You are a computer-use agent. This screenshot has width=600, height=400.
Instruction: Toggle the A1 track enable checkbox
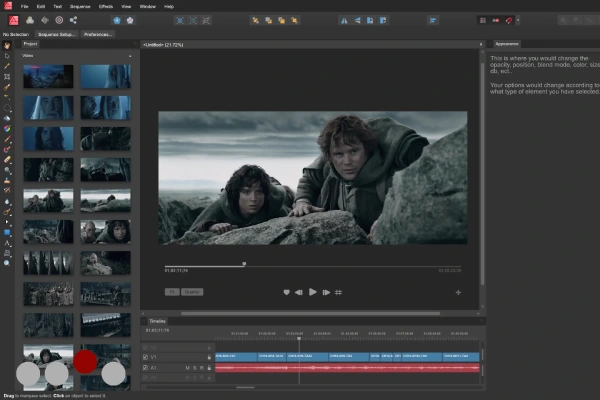[145, 367]
